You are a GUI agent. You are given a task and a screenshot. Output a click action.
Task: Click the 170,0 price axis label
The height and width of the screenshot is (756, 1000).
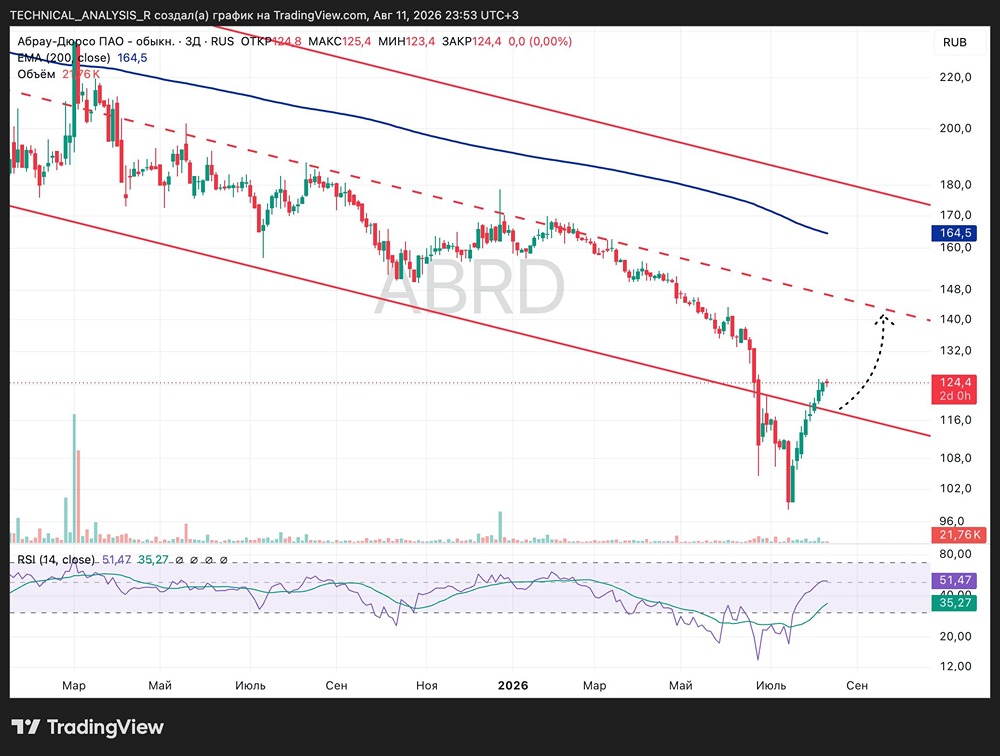coord(955,215)
